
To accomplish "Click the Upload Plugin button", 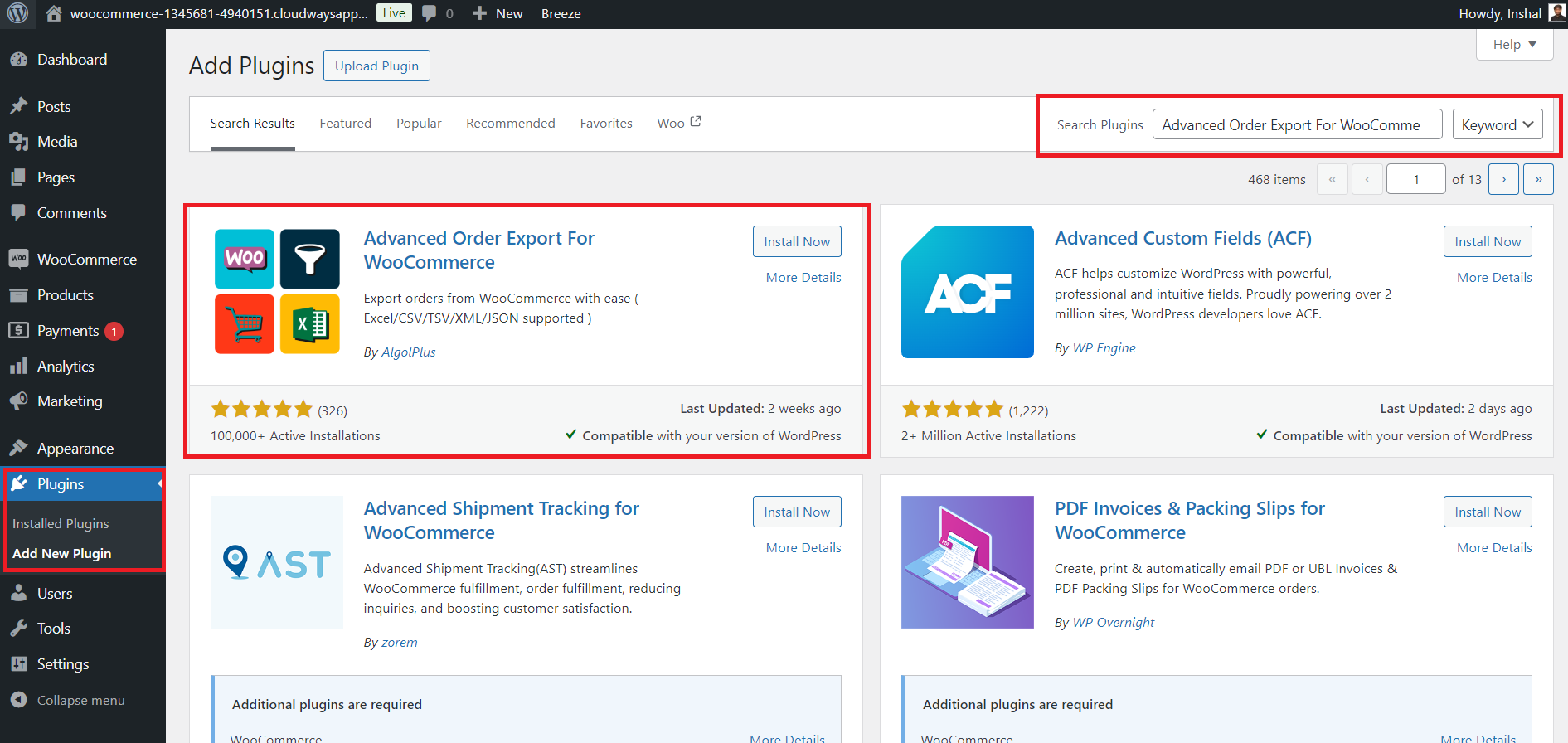I will tap(376, 66).
